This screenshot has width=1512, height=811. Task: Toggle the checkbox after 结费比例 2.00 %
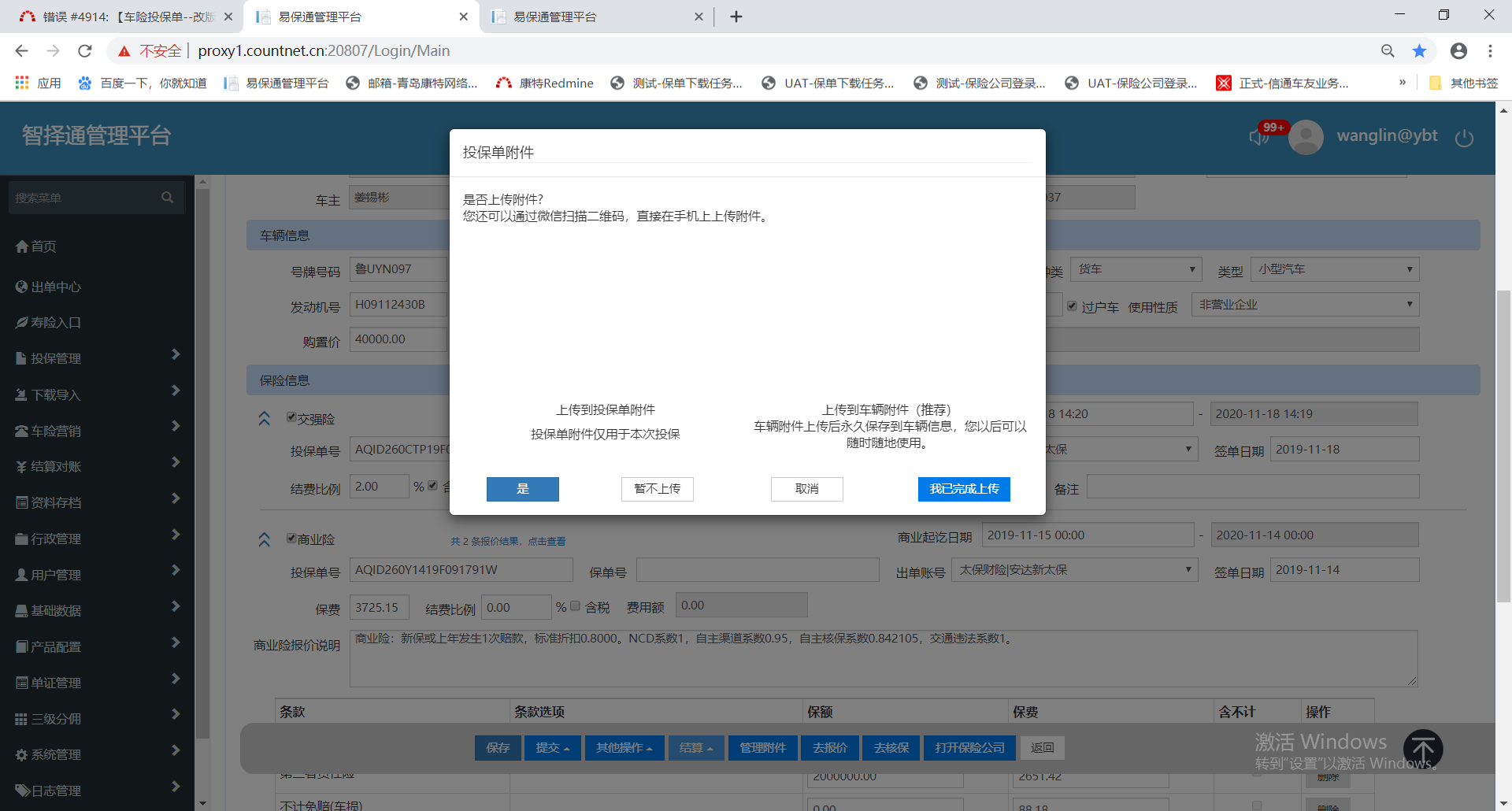432,486
